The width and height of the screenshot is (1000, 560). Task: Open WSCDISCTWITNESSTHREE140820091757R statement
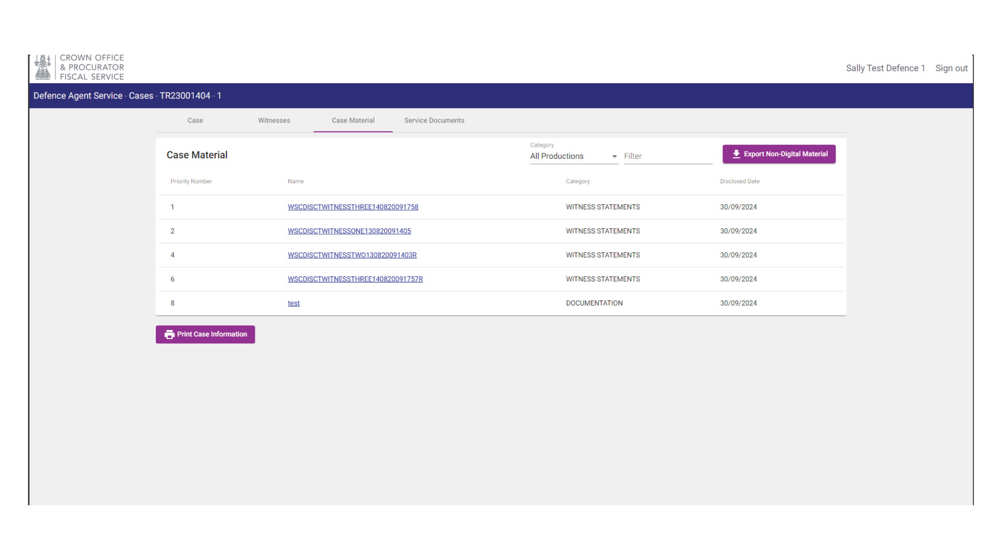tap(355, 279)
